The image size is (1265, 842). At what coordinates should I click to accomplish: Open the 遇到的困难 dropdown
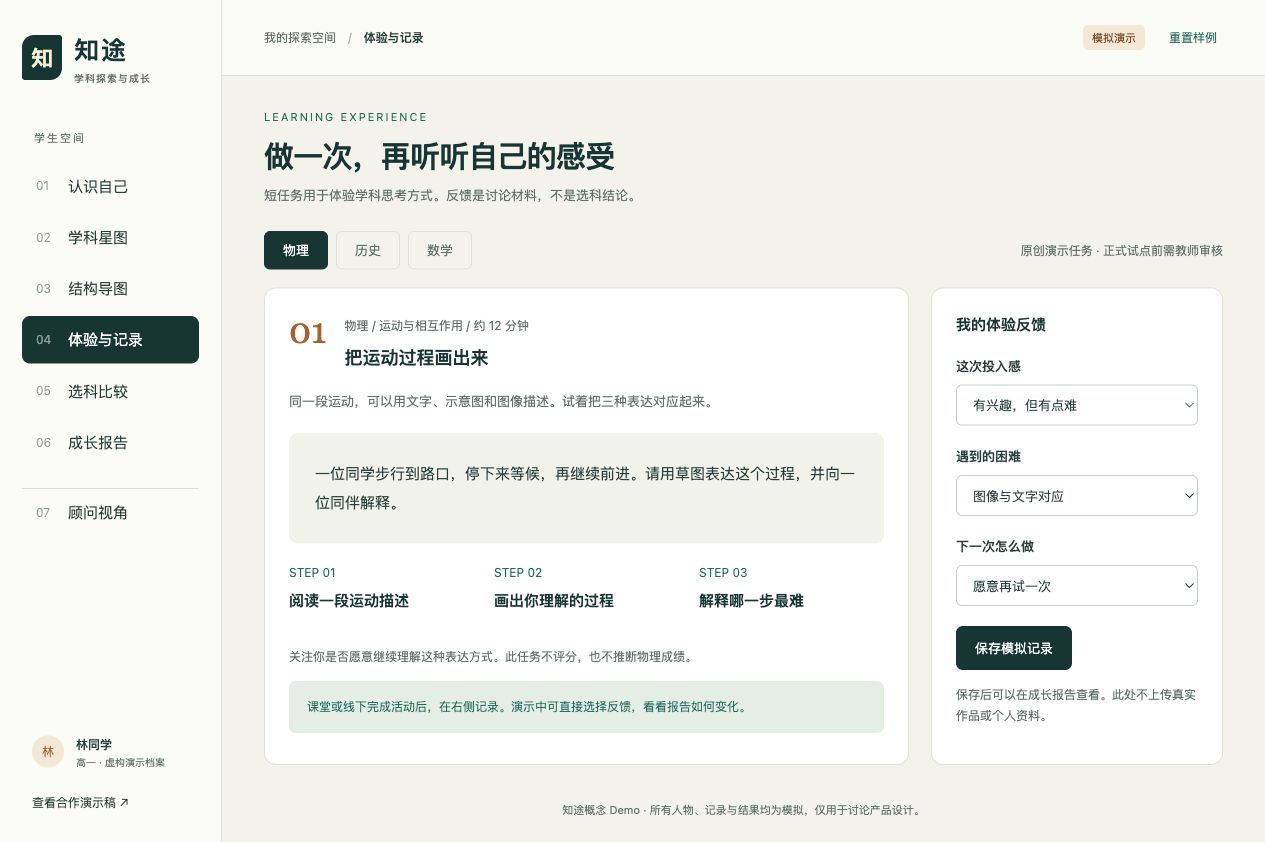point(1077,495)
